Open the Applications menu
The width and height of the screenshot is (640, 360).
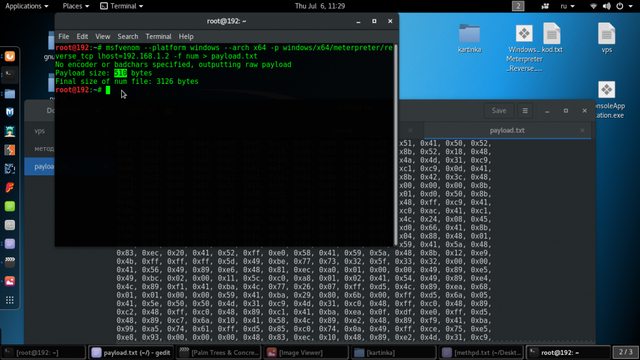tap(27, 6)
